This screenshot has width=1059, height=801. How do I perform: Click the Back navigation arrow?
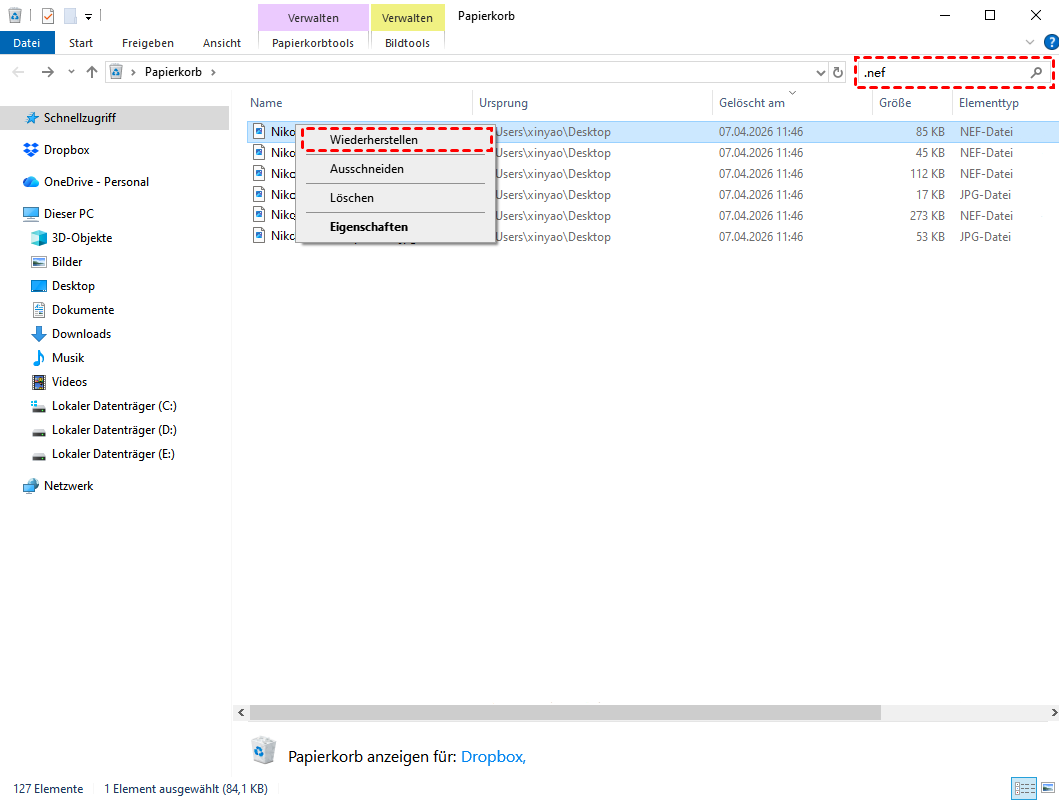point(19,72)
